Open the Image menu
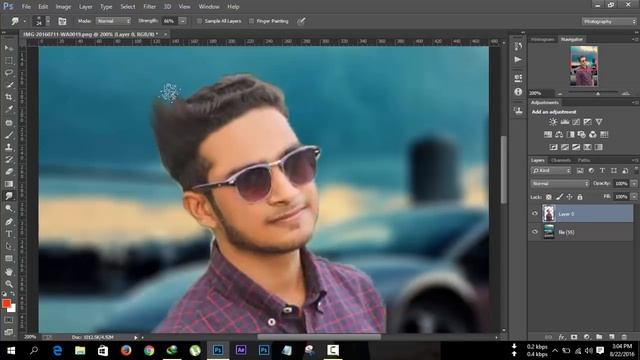 [x=63, y=7]
